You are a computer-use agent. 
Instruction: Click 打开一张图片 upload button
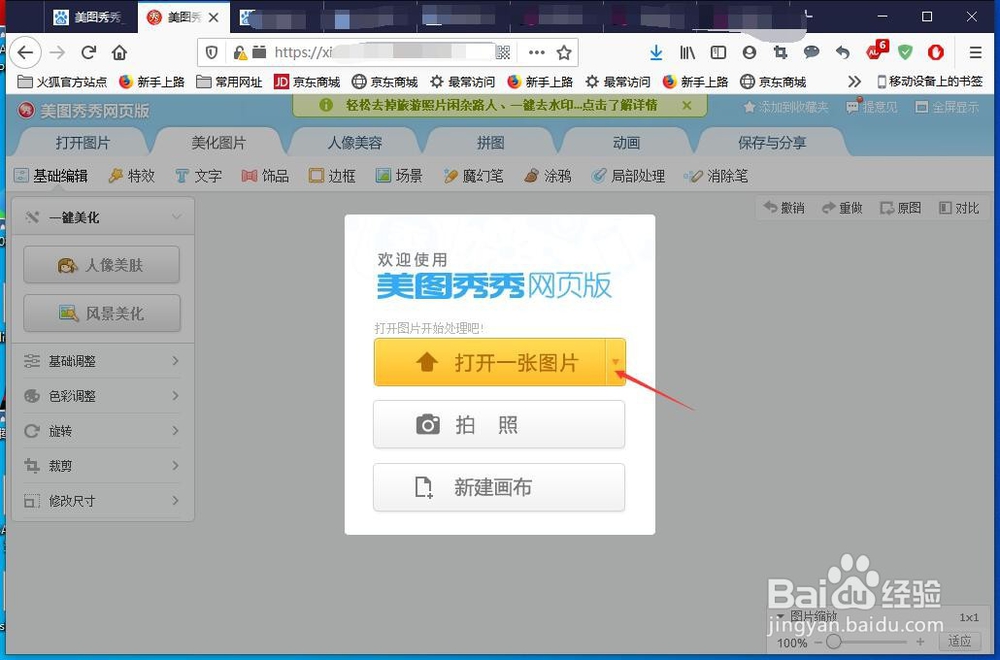[489, 362]
